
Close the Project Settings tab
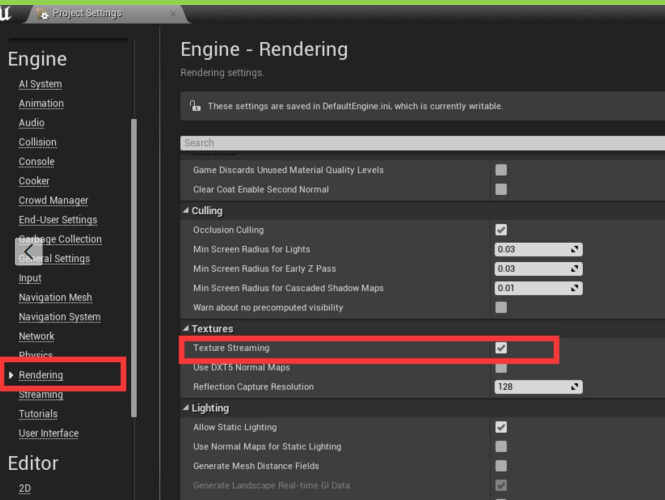click(173, 14)
